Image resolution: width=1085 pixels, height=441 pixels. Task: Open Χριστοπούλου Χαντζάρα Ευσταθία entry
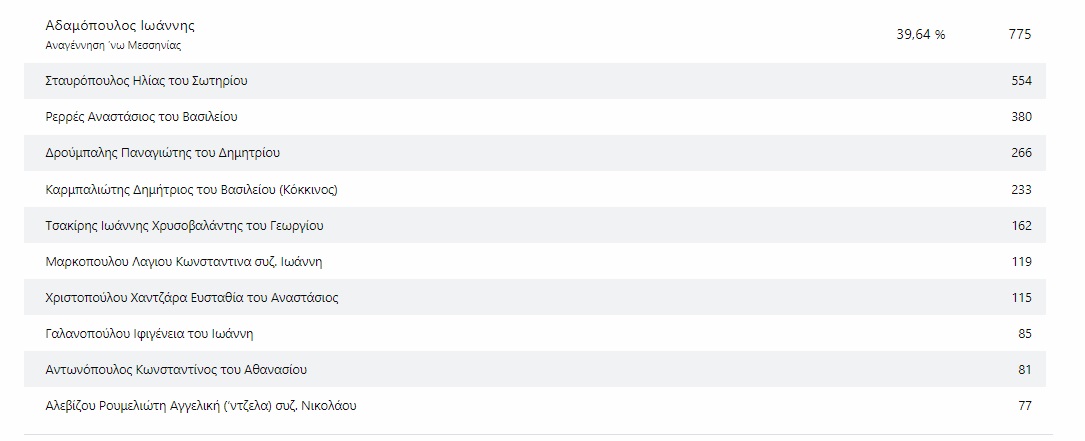click(192, 297)
